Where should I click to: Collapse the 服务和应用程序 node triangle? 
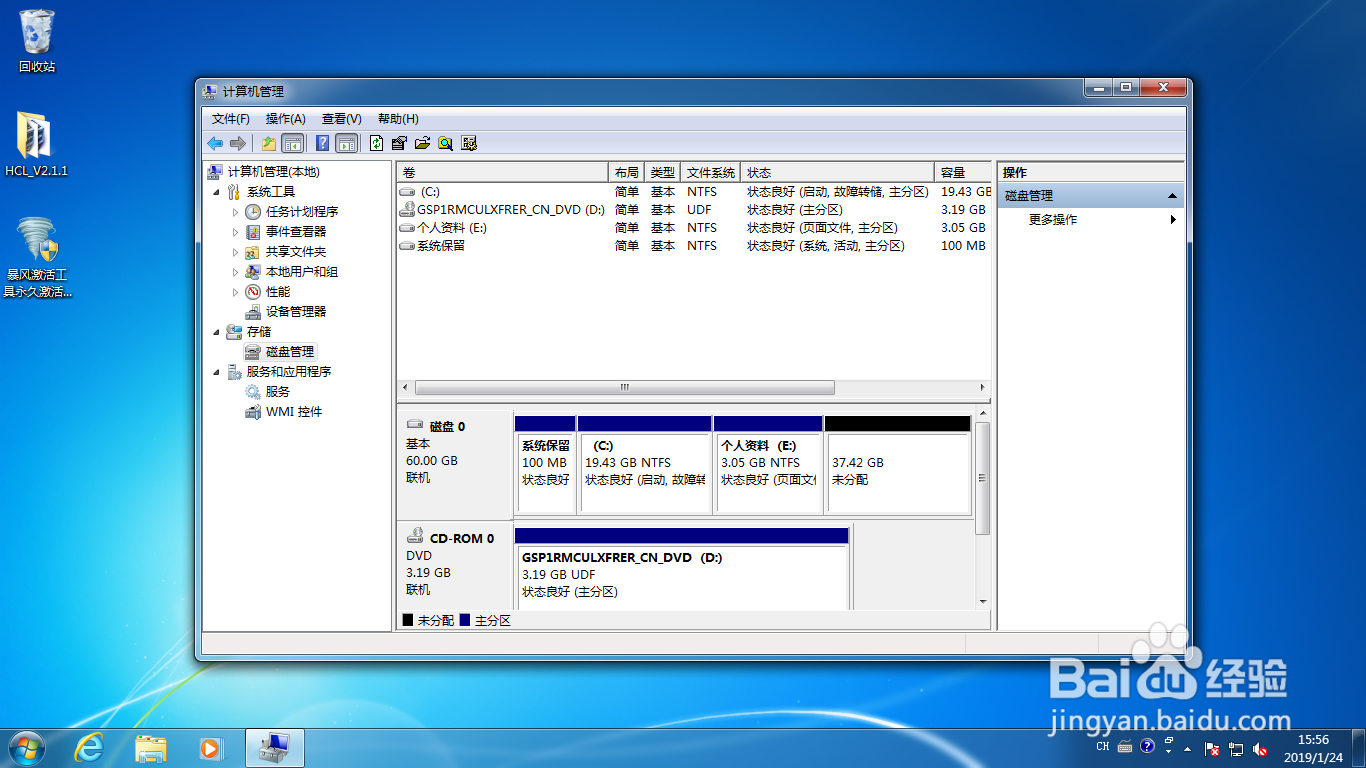[217, 371]
